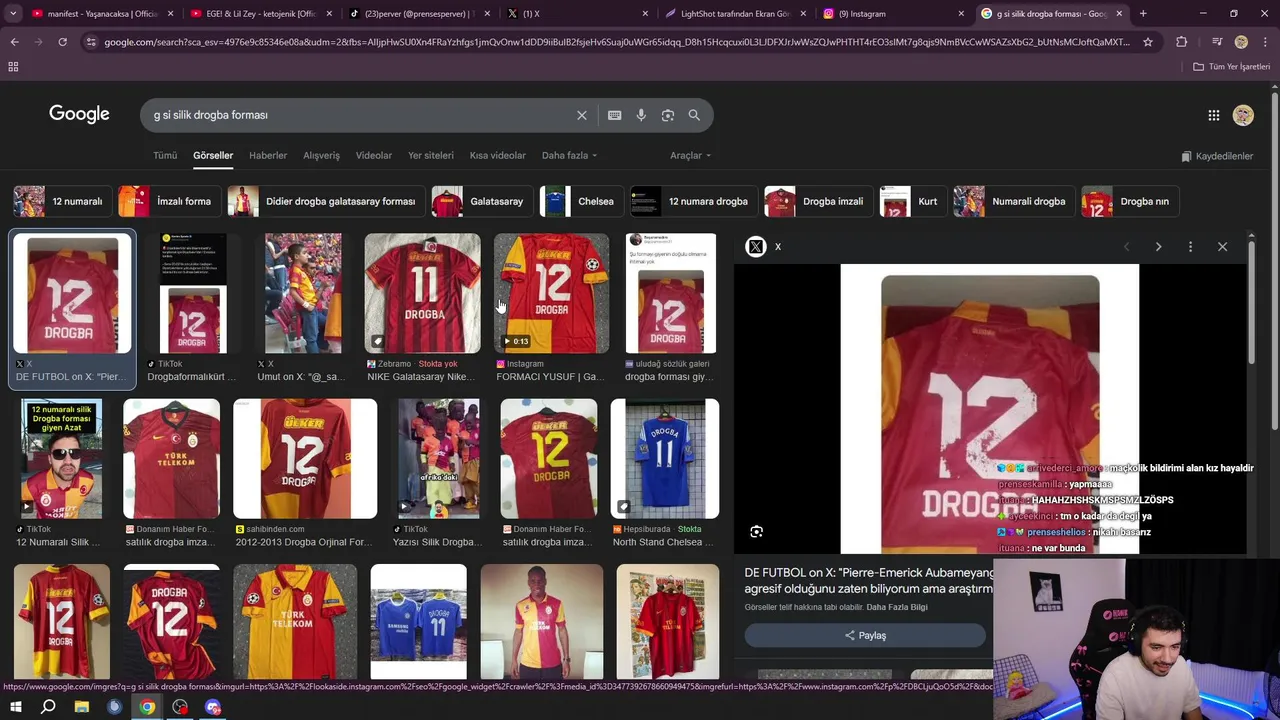Switch to the Tümü results tab
This screenshot has width=1280, height=720.
click(x=165, y=156)
